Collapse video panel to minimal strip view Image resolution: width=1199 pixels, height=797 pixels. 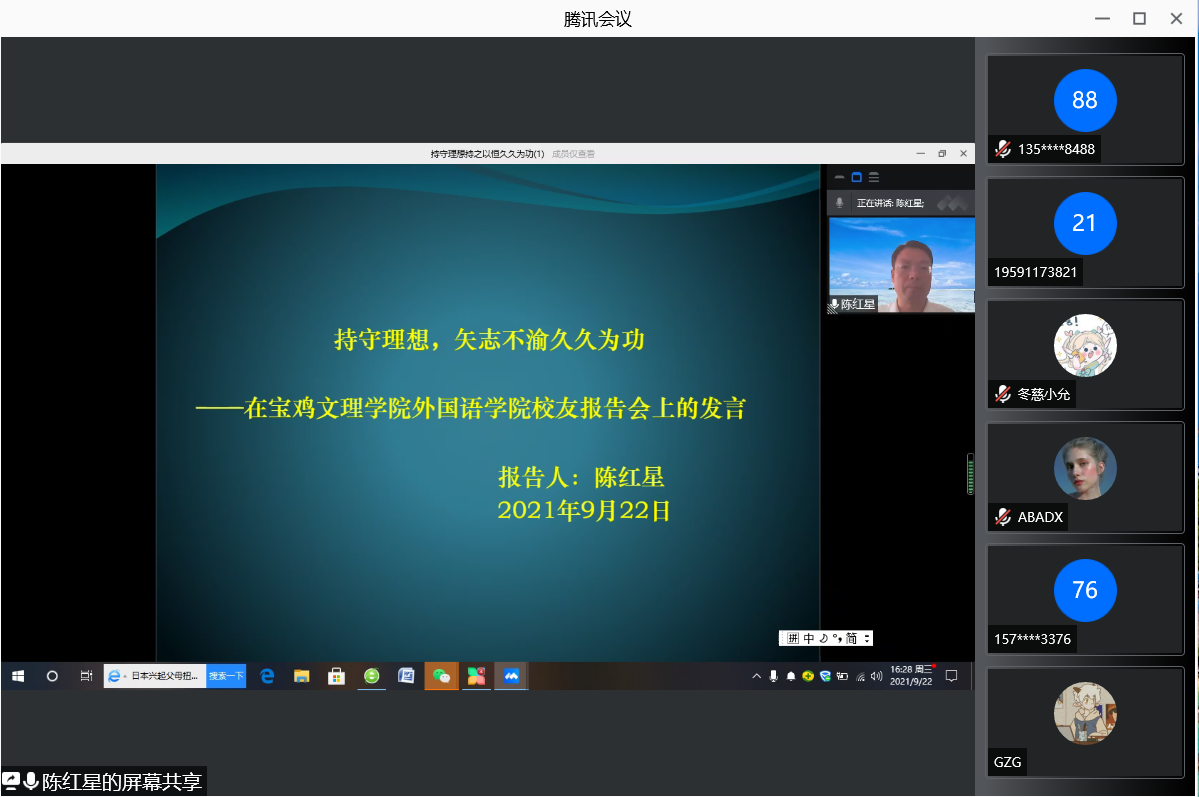pyautogui.click(x=839, y=177)
